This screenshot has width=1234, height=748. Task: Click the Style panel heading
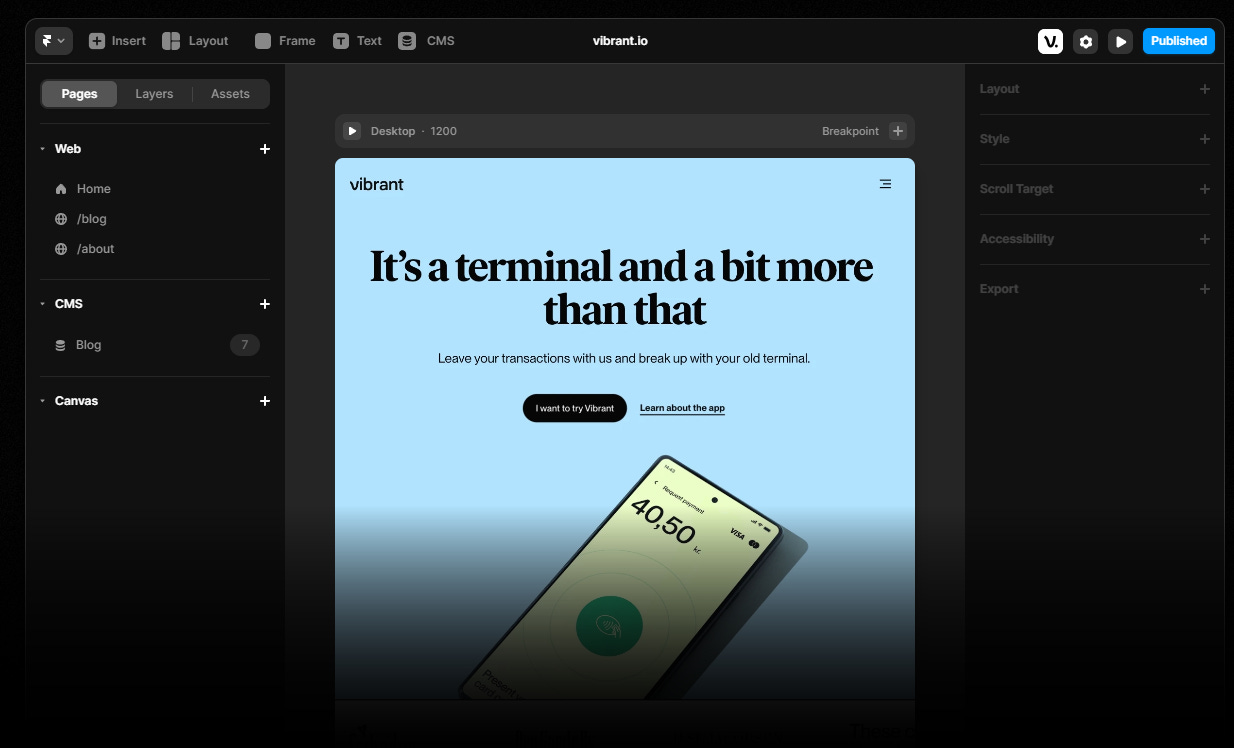click(x=994, y=139)
